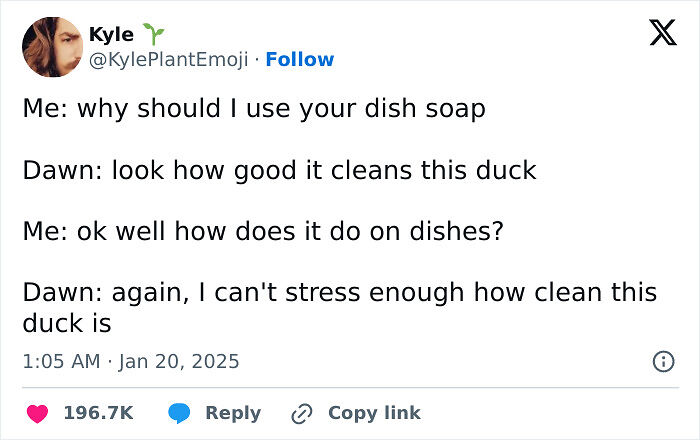Click the line "look how good it cleans this duck"
This screenshot has width=700, height=440.
pyautogui.click(x=279, y=170)
